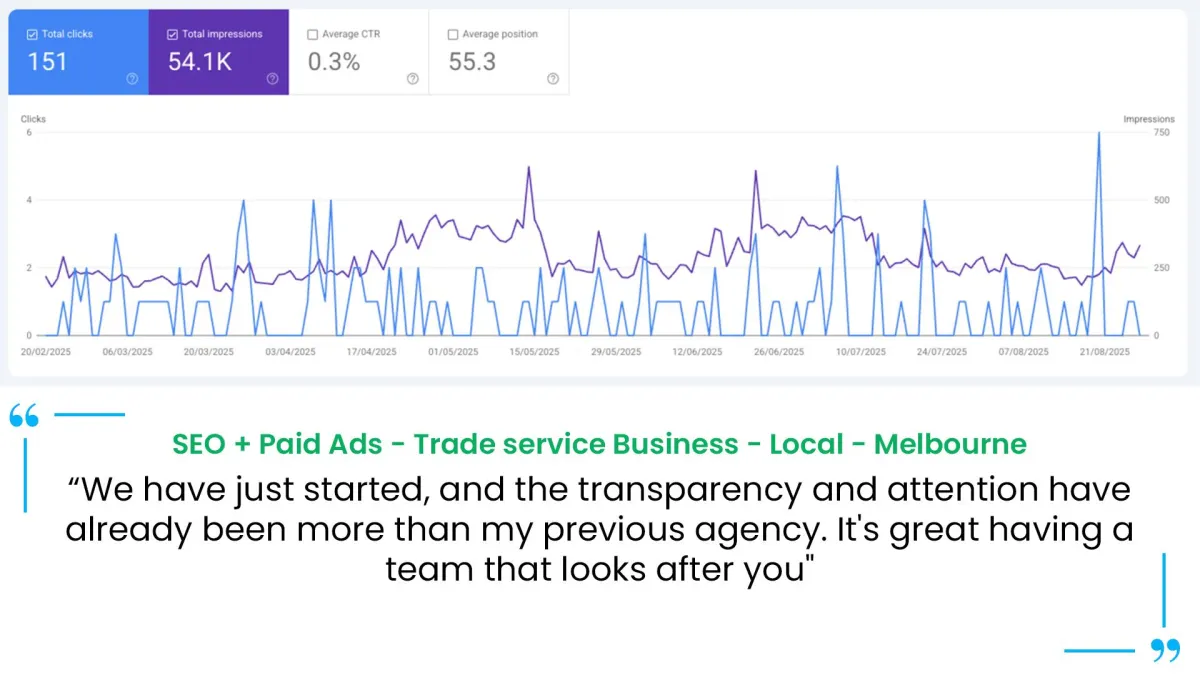
Task: Click the Clicks axis label
Action: 33,119
